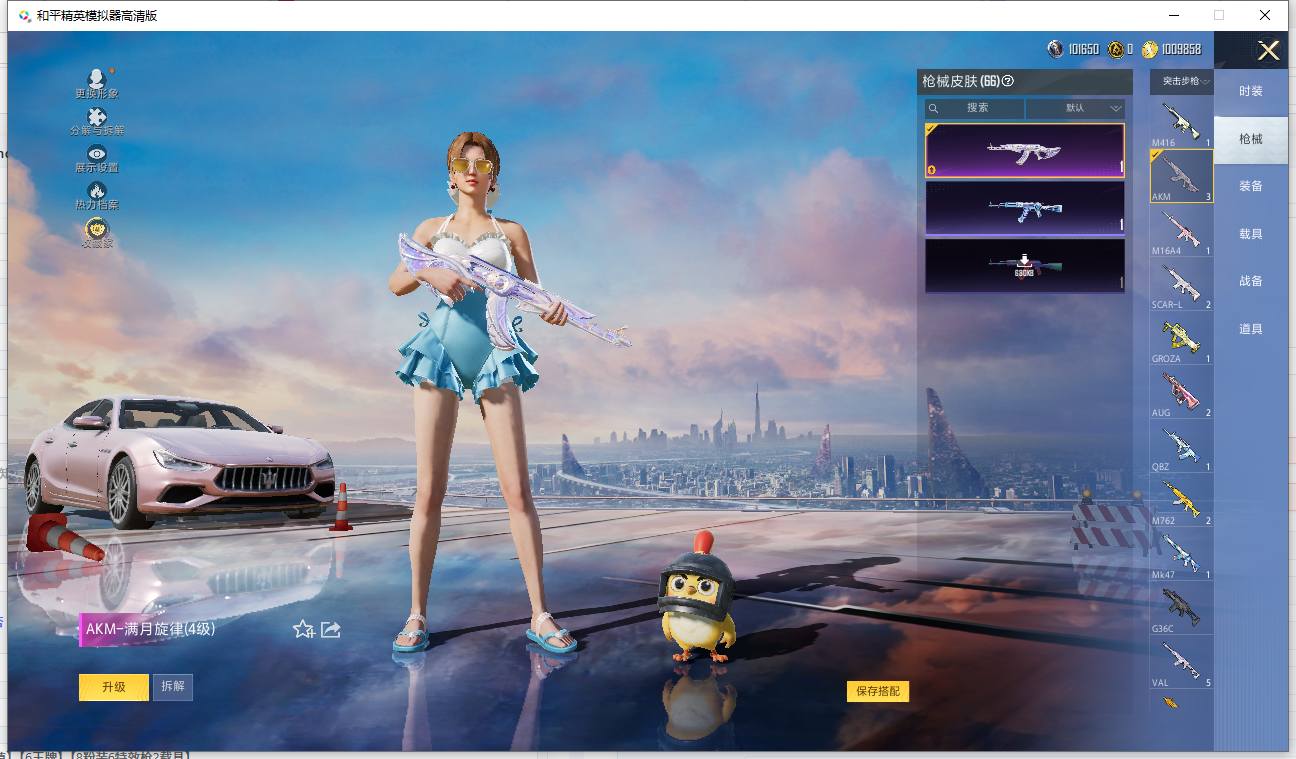Select the M762 weapon in the gun list

[x=1181, y=501]
